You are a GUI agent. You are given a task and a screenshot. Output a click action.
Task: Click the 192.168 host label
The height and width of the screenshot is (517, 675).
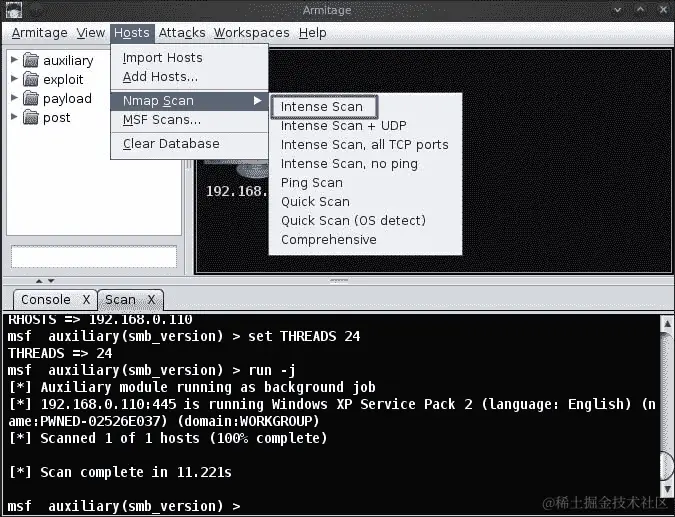237,191
